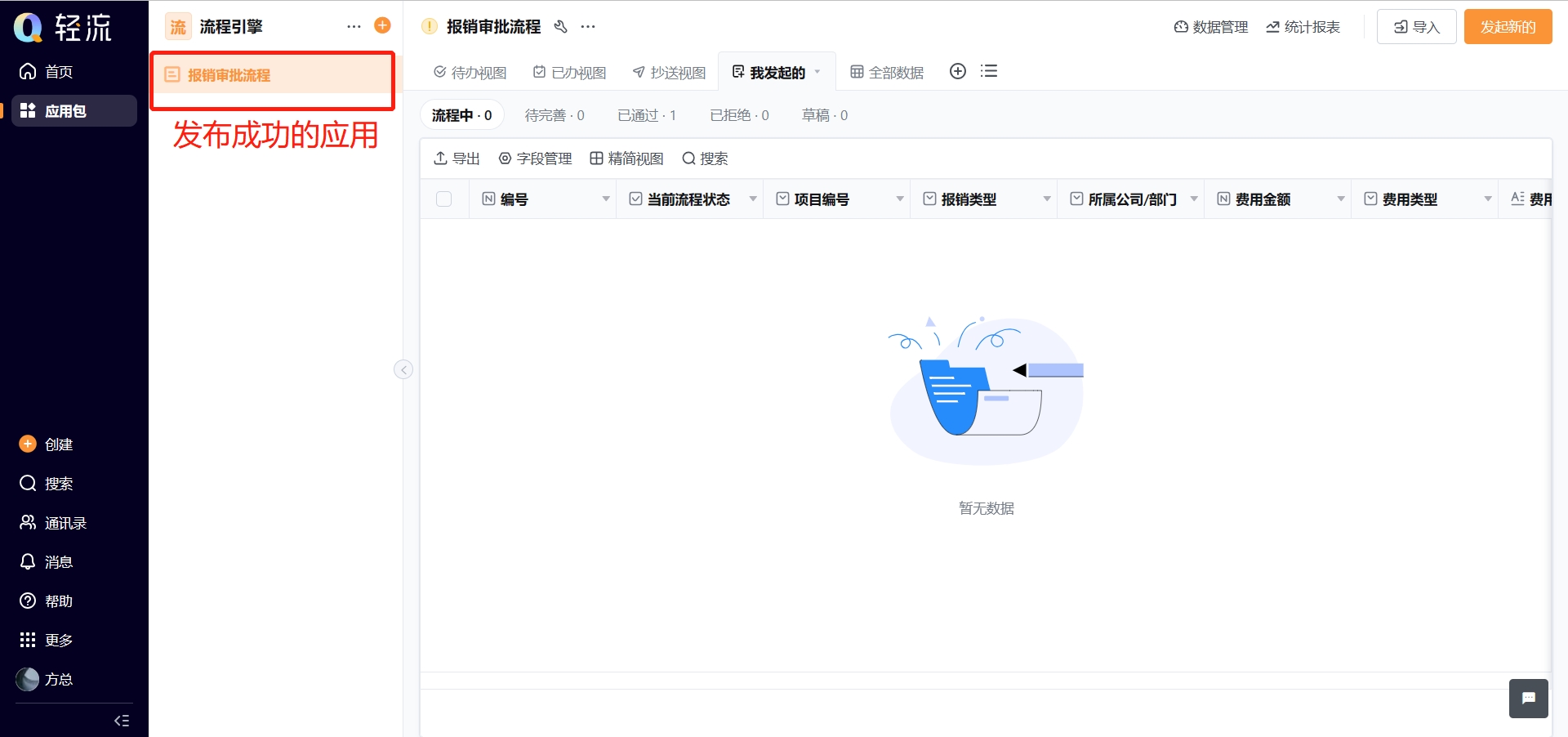
Task: Add new item with orange plus
Action: pos(382,25)
